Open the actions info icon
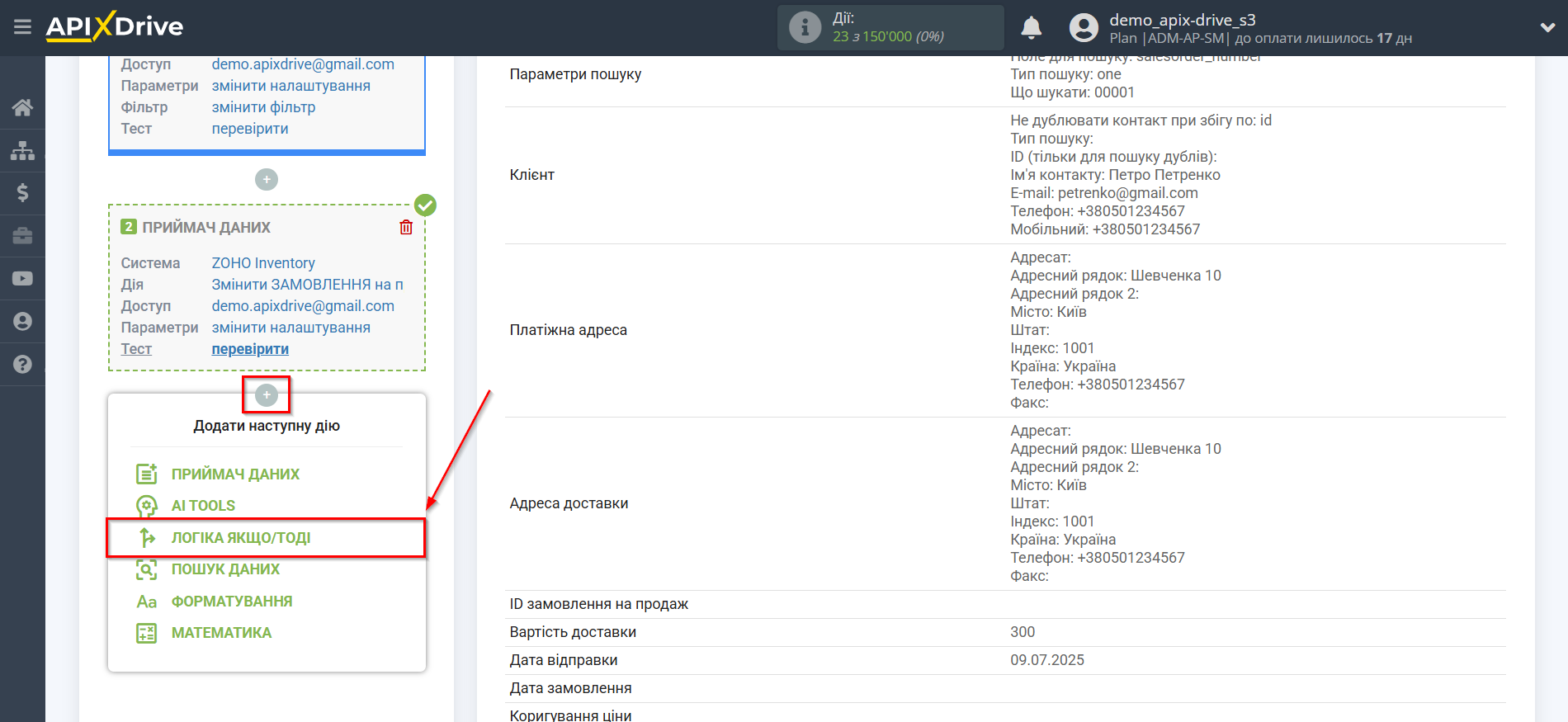1568x722 pixels. click(805, 27)
